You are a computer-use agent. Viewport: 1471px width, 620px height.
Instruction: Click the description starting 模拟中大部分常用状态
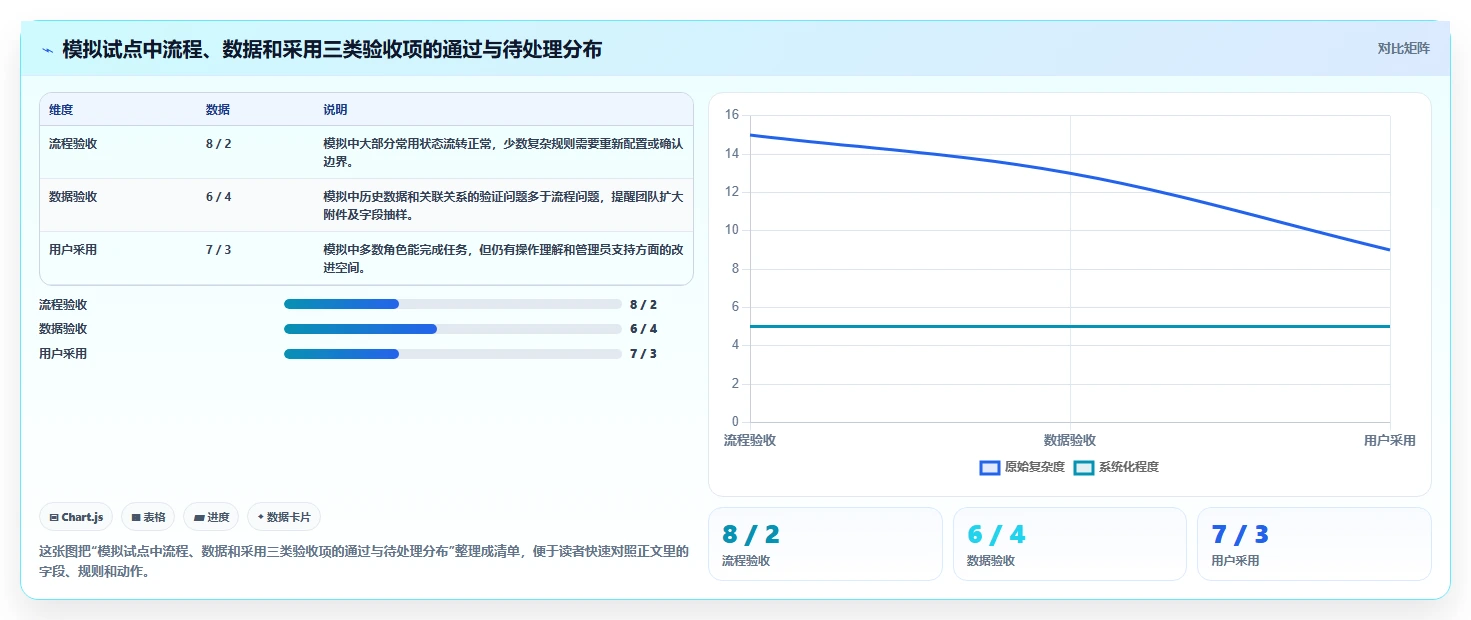(x=503, y=152)
